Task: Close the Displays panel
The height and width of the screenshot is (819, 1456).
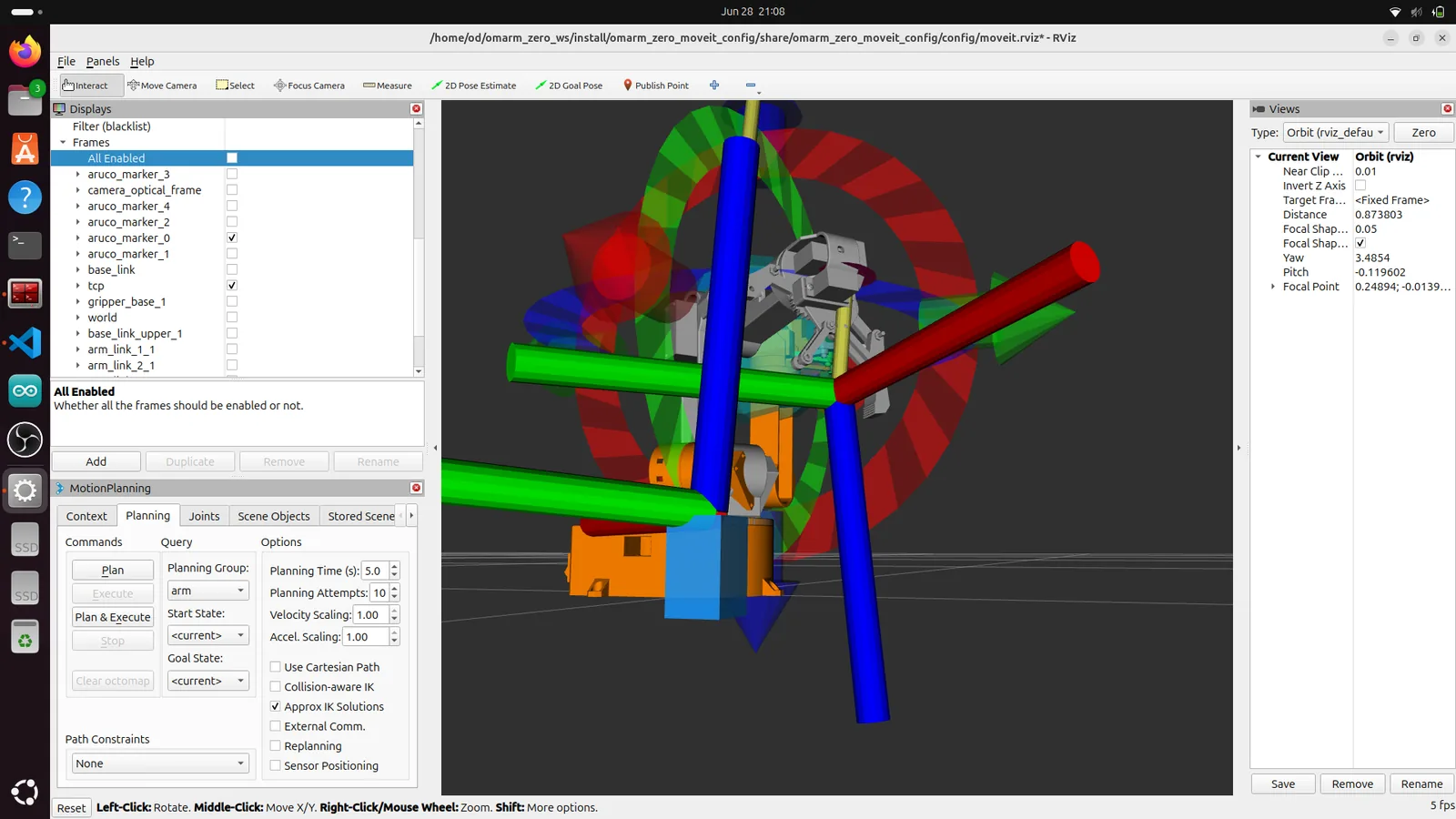Action: [417, 108]
